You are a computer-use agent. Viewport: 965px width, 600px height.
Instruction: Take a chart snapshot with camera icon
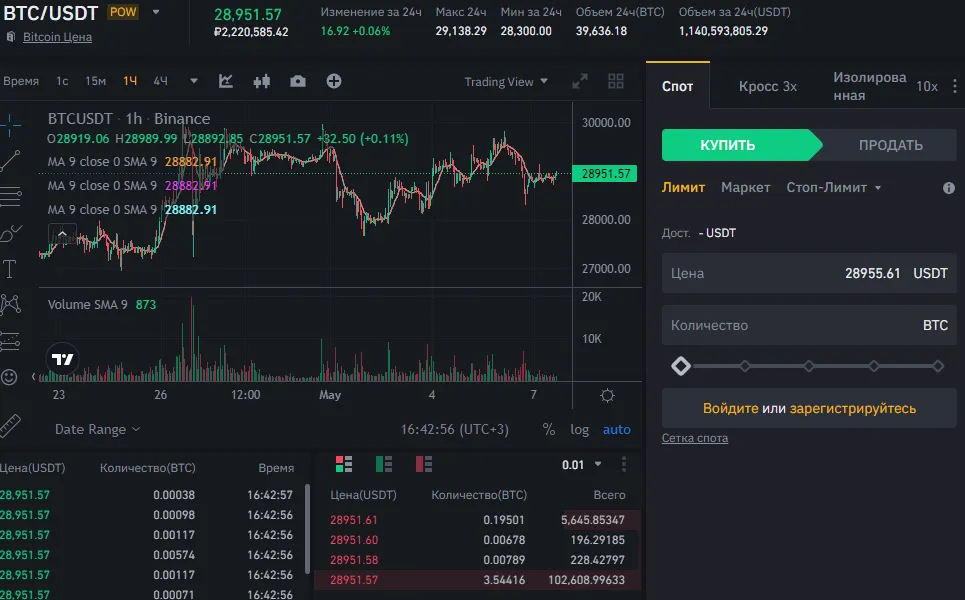point(298,81)
